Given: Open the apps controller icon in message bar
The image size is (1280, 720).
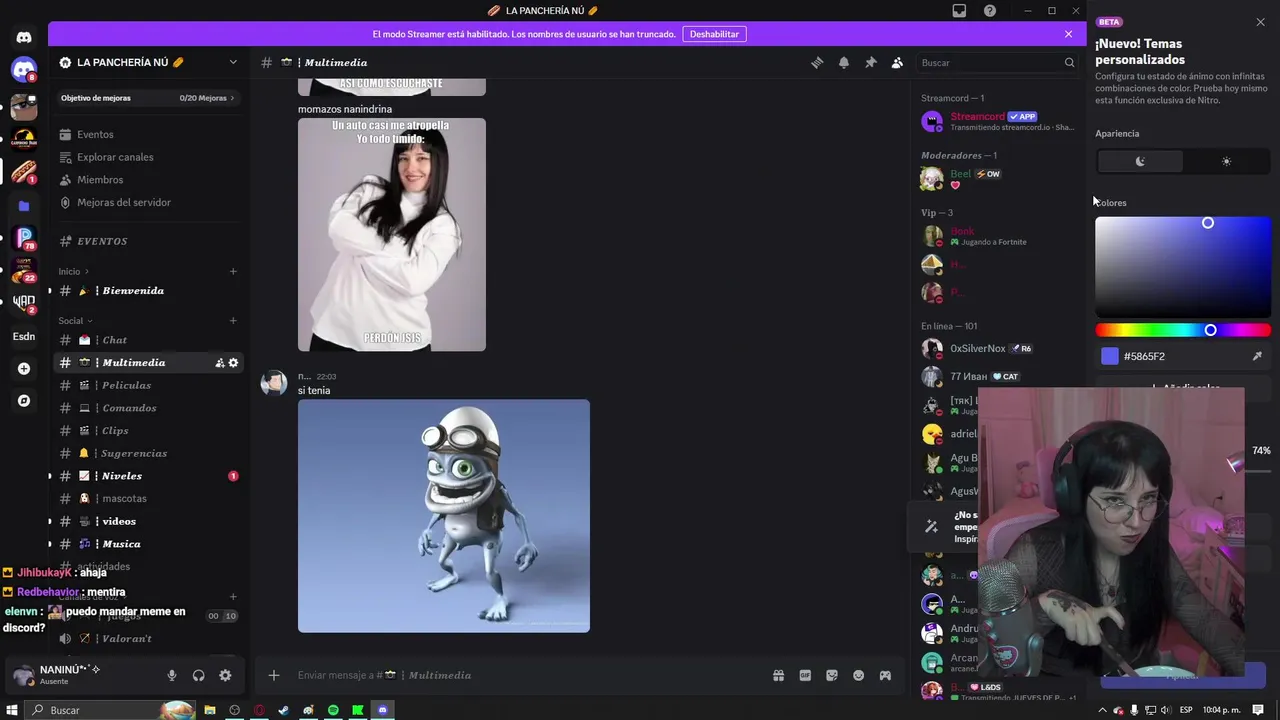Looking at the screenshot, I should click(x=885, y=675).
